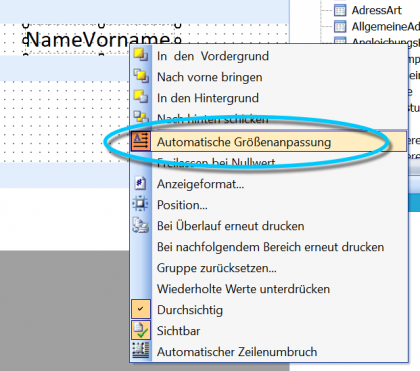
Task: Click the 'In den Vordergrund' icon
Action: click(x=141, y=55)
